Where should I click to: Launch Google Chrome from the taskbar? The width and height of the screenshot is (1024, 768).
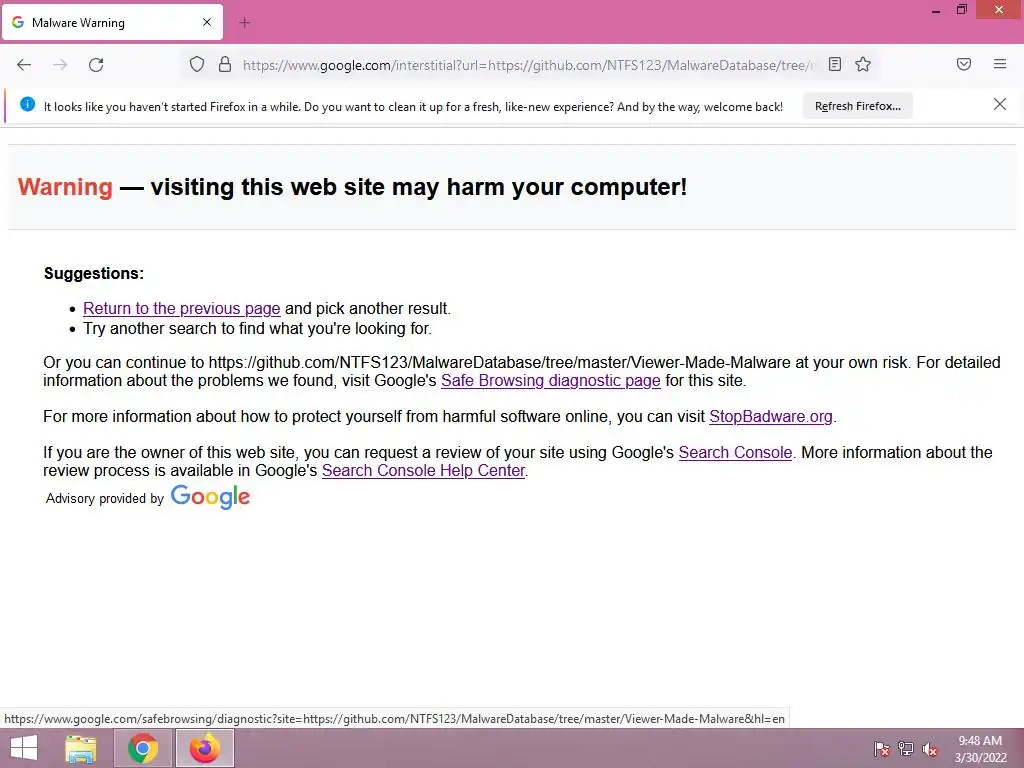[142, 748]
